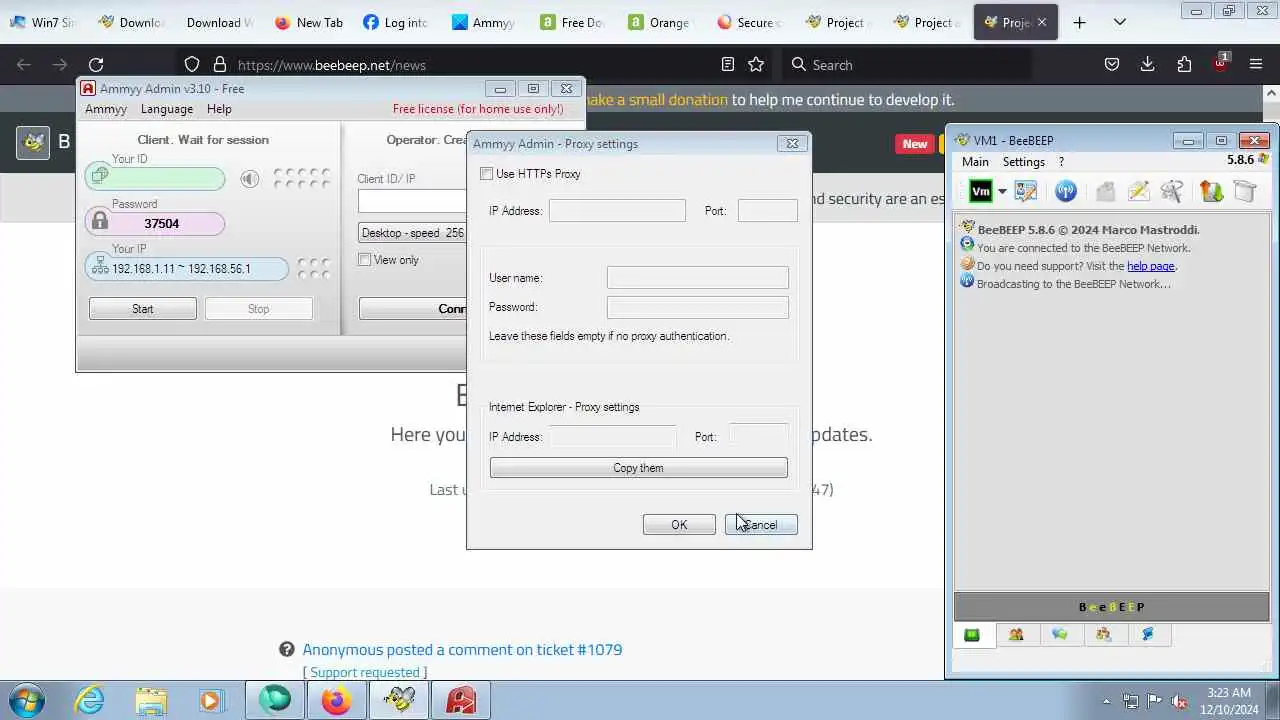Open Firefox extensions puzzle icon
1280x720 pixels.
(x=1184, y=65)
